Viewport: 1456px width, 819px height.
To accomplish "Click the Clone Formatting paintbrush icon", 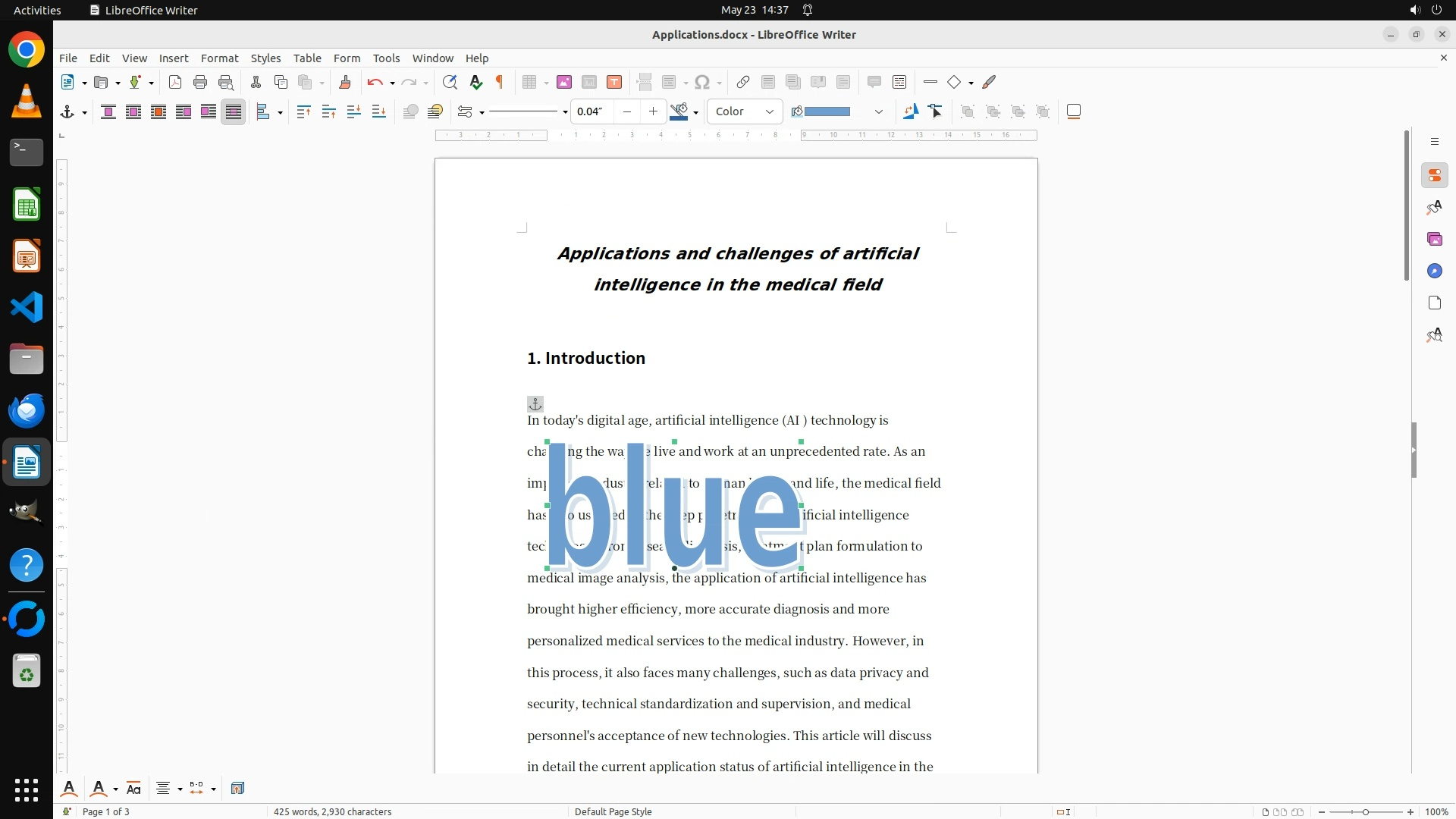I will [x=345, y=82].
